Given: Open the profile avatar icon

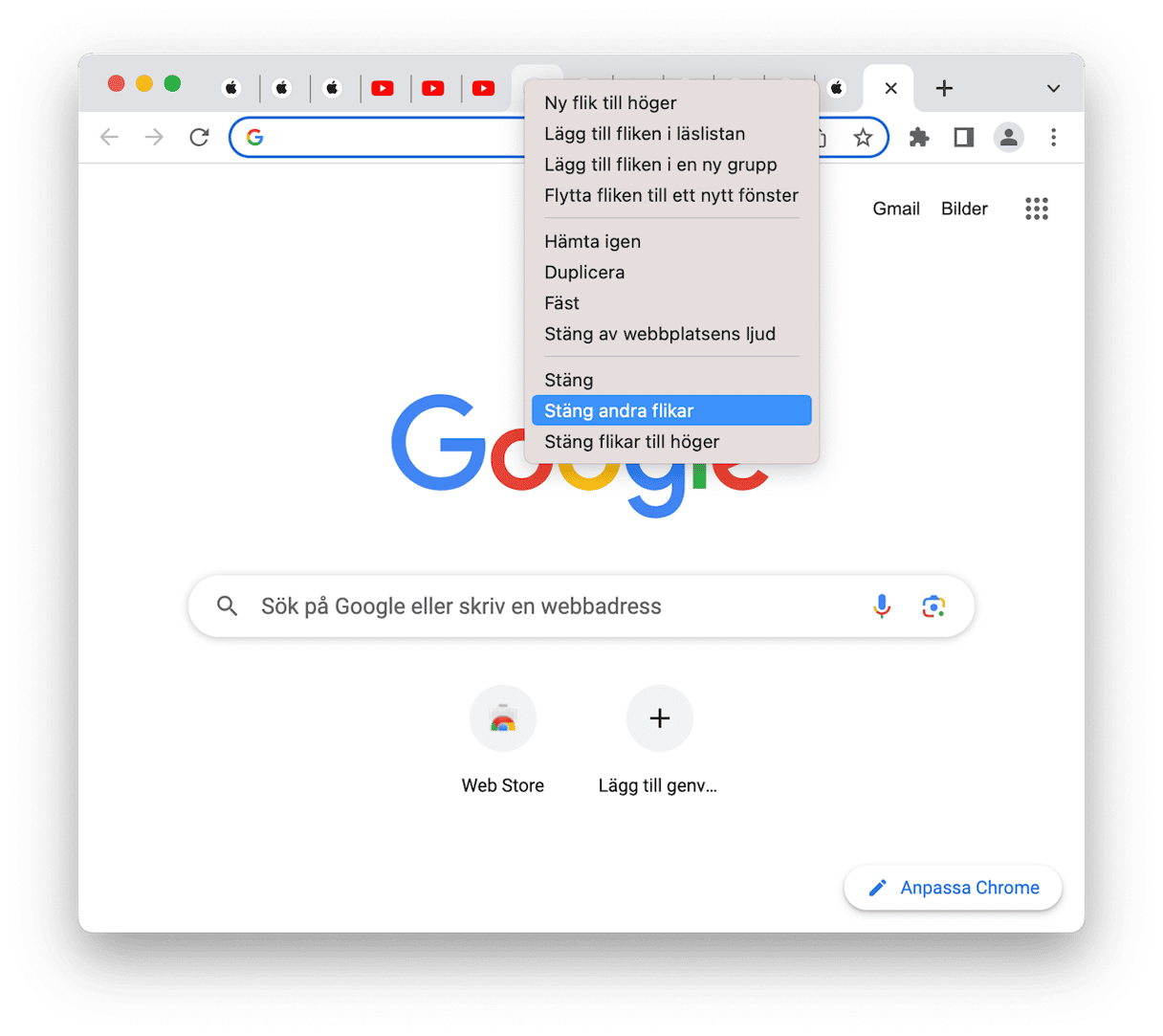Looking at the screenshot, I should click(x=1008, y=138).
